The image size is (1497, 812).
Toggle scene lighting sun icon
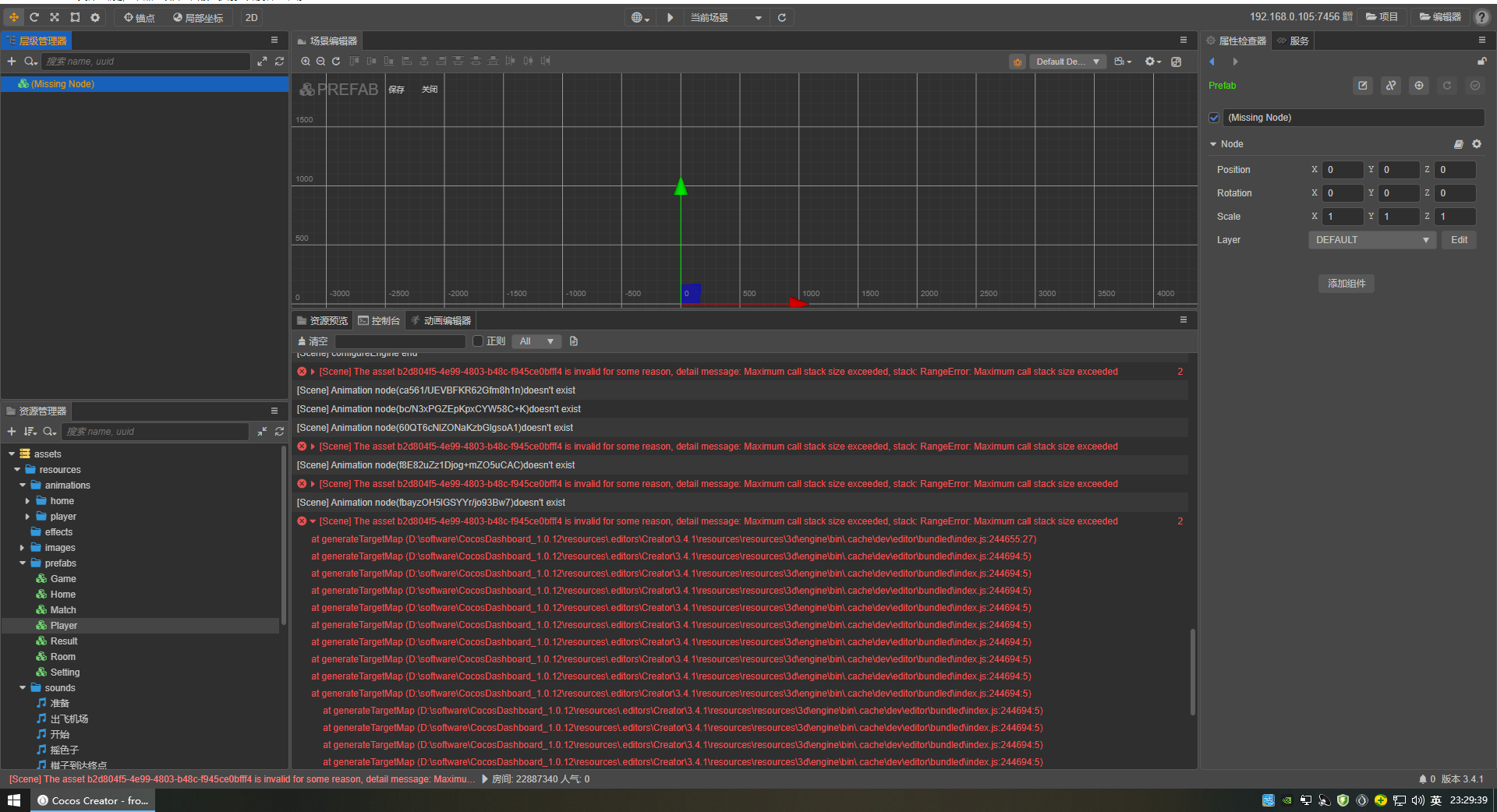coord(1017,62)
